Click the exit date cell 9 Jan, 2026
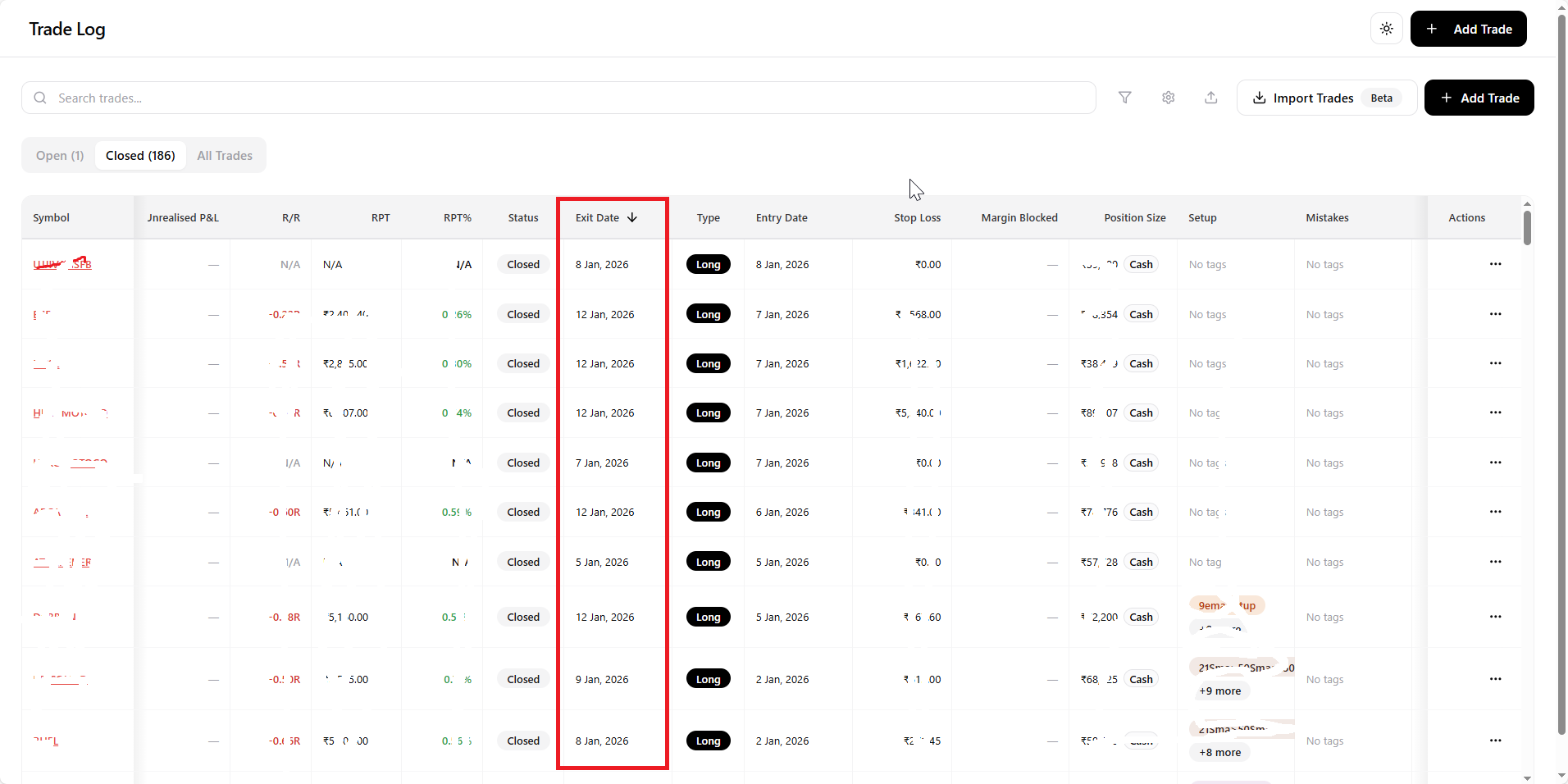 click(x=602, y=679)
